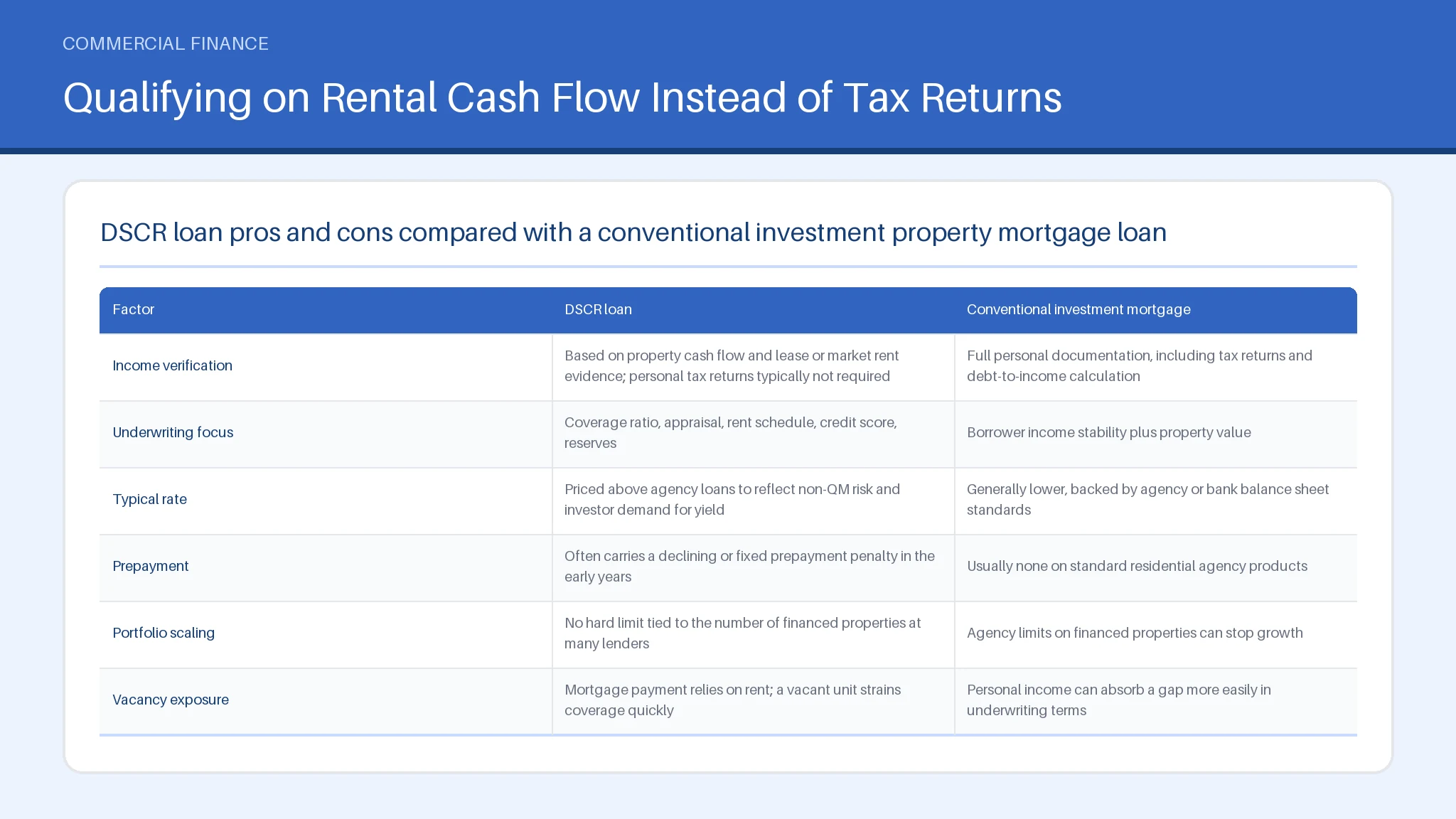Click the DSCR loan pros and cons subtitle

click(633, 232)
